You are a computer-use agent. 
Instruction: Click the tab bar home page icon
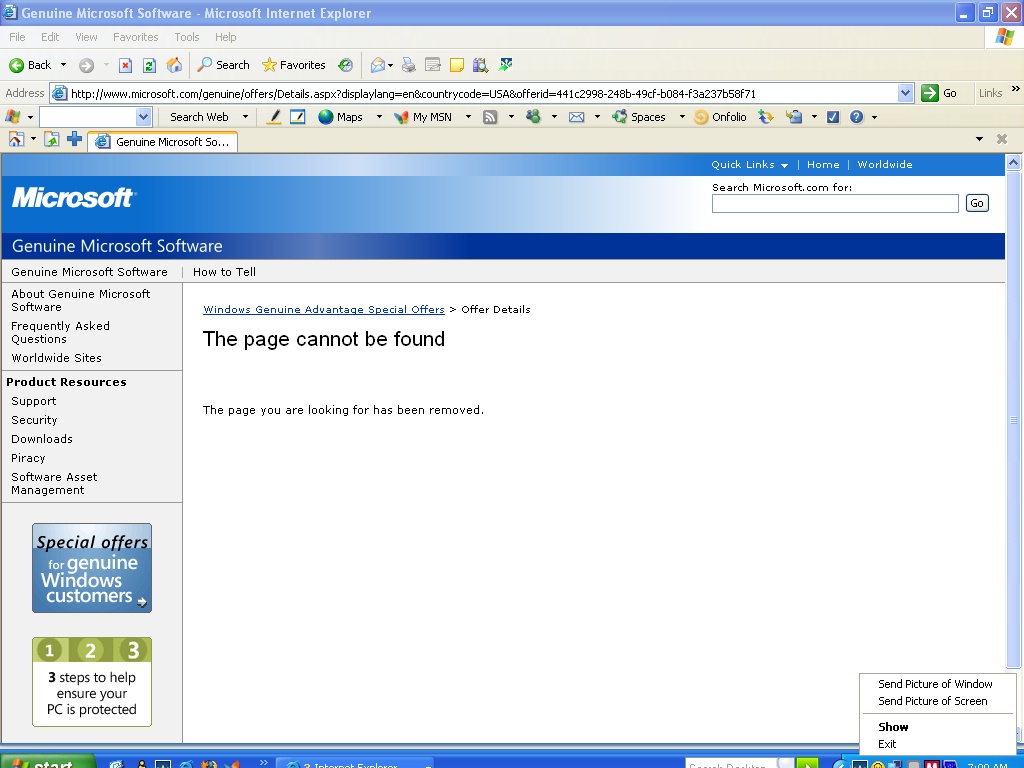(x=16, y=139)
